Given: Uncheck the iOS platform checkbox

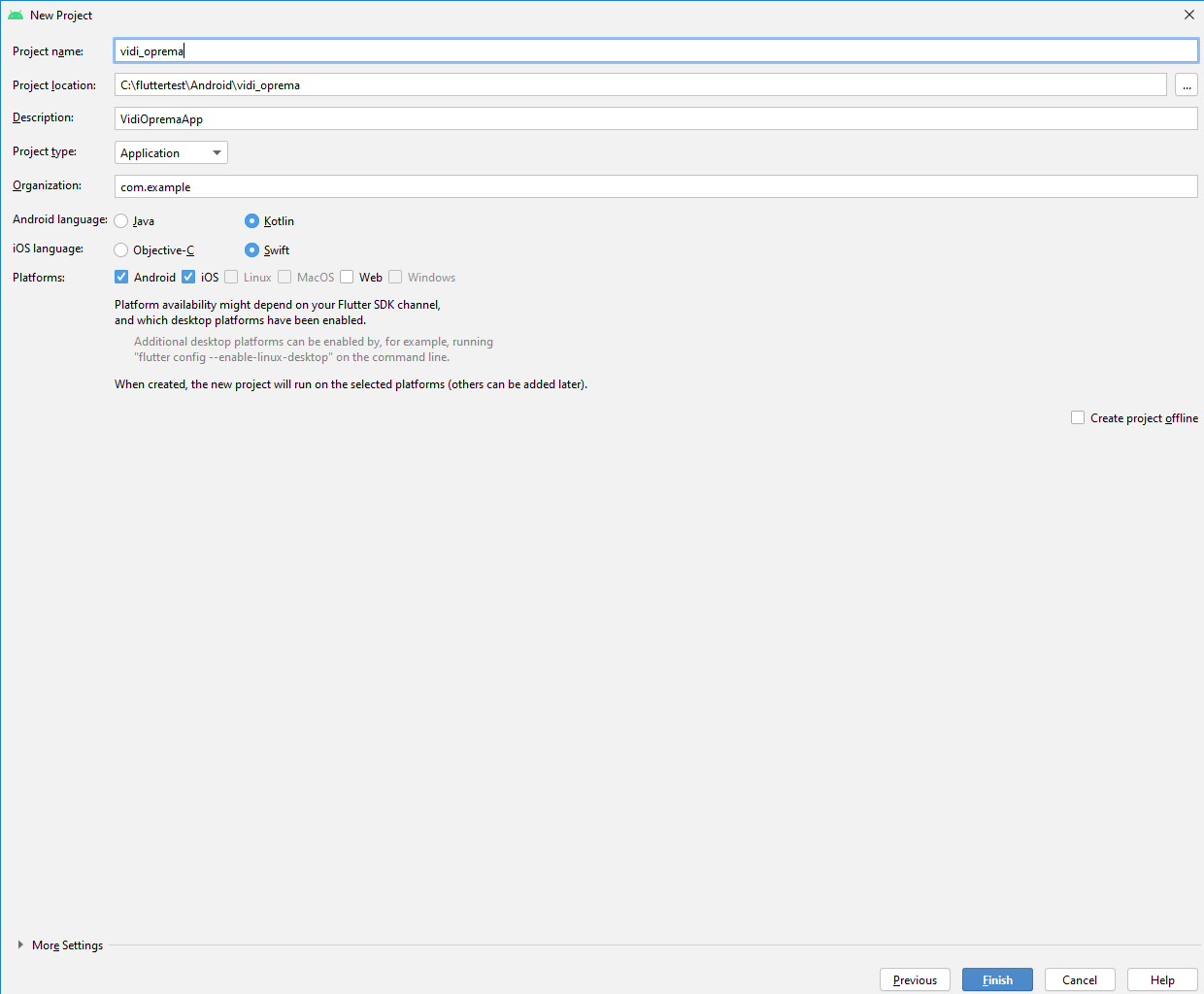Looking at the screenshot, I should click(x=188, y=278).
